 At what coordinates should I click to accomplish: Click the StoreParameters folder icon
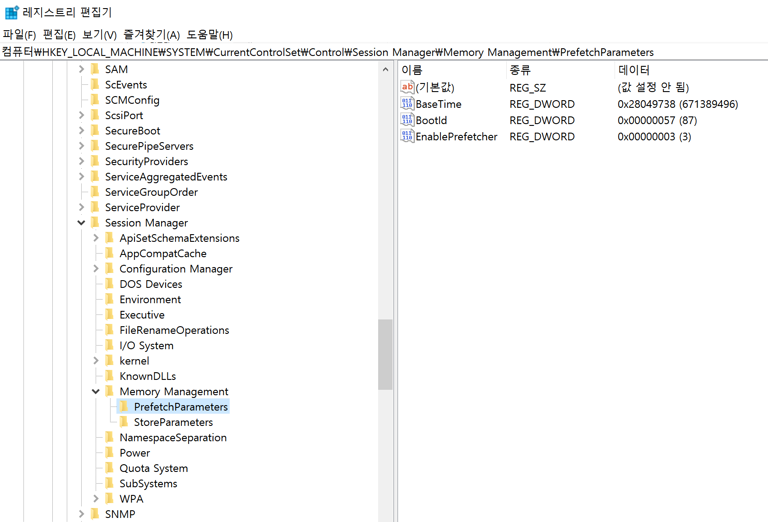tap(124, 422)
